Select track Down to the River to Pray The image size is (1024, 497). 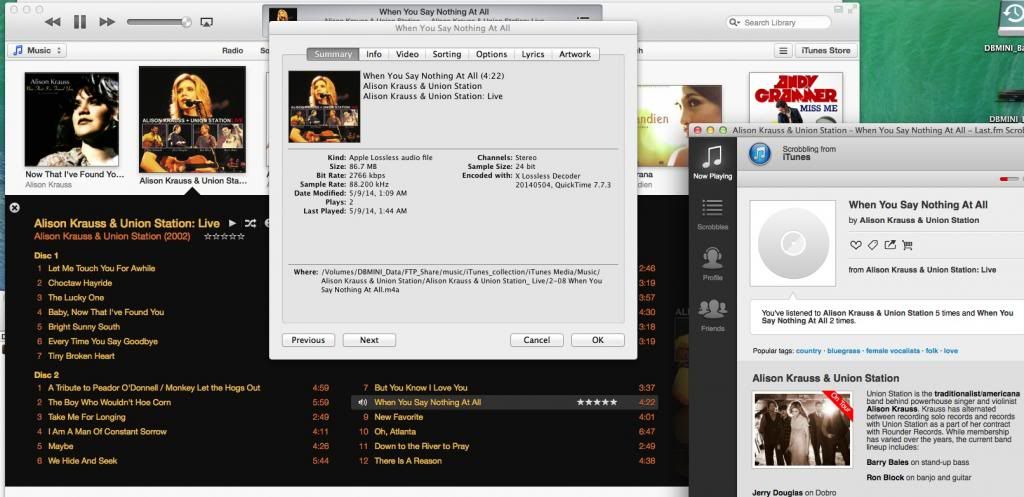(x=421, y=446)
